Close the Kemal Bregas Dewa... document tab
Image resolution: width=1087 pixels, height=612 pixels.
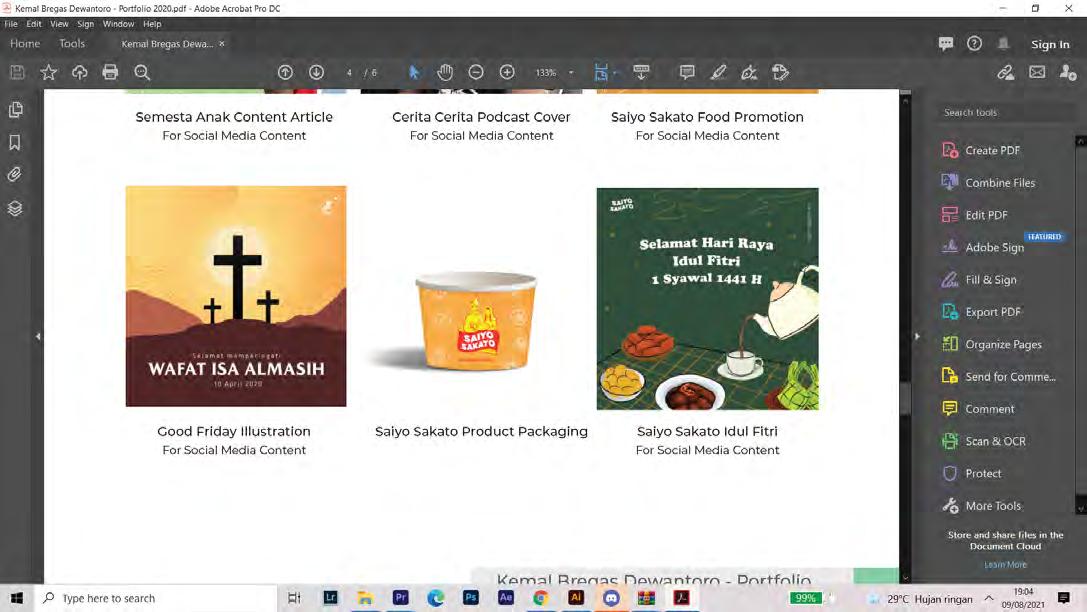click(x=222, y=44)
